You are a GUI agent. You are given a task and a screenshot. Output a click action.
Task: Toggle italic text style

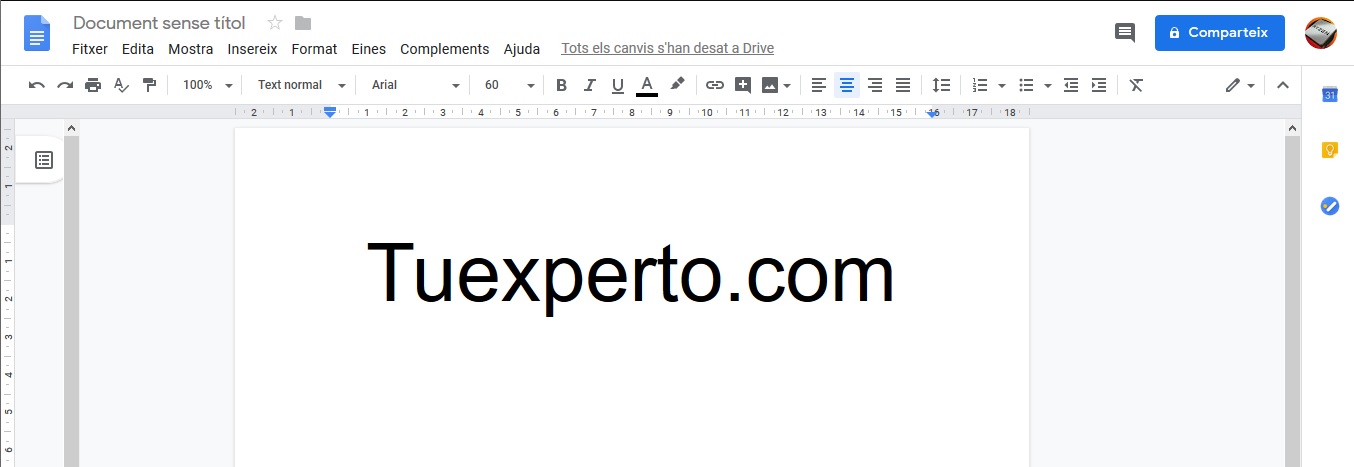coord(589,85)
